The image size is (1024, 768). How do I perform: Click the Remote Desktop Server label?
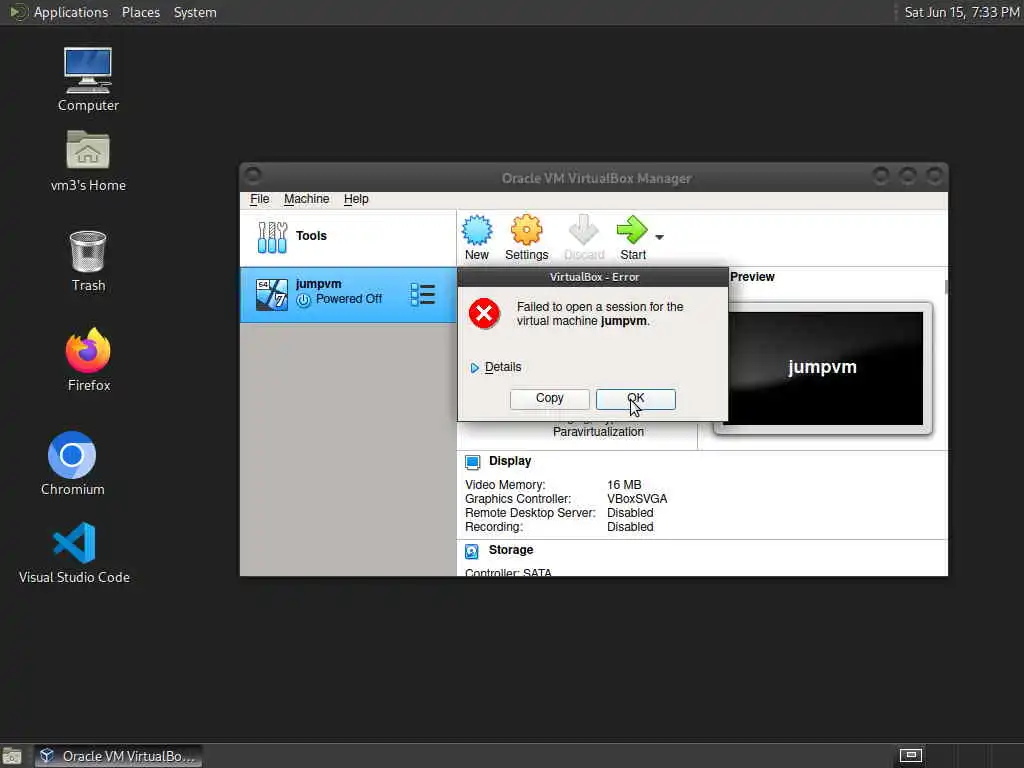530,513
